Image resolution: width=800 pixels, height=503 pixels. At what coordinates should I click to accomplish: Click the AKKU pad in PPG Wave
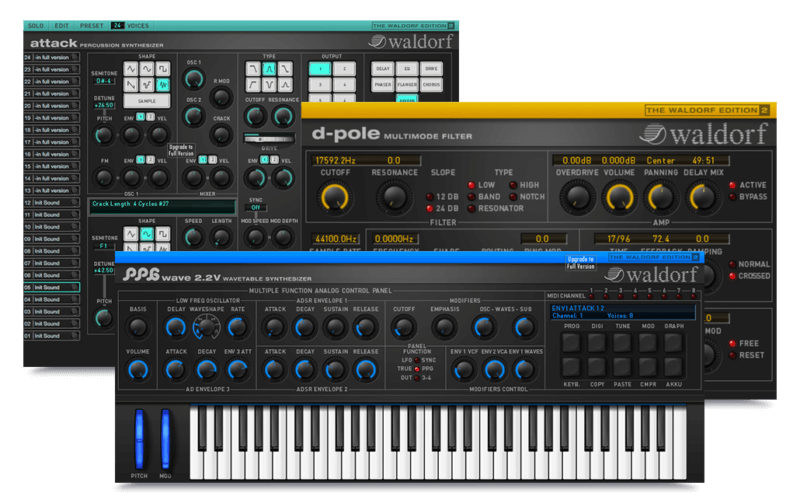click(673, 366)
